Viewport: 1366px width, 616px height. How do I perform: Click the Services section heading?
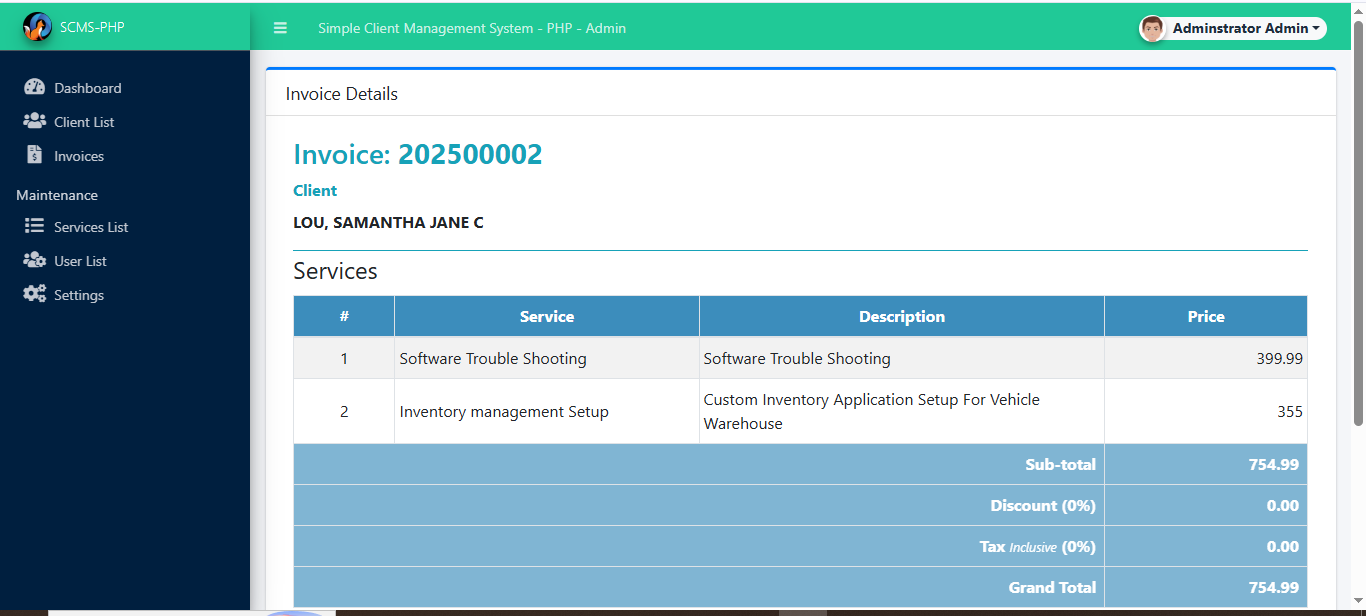(x=335, y=271)
